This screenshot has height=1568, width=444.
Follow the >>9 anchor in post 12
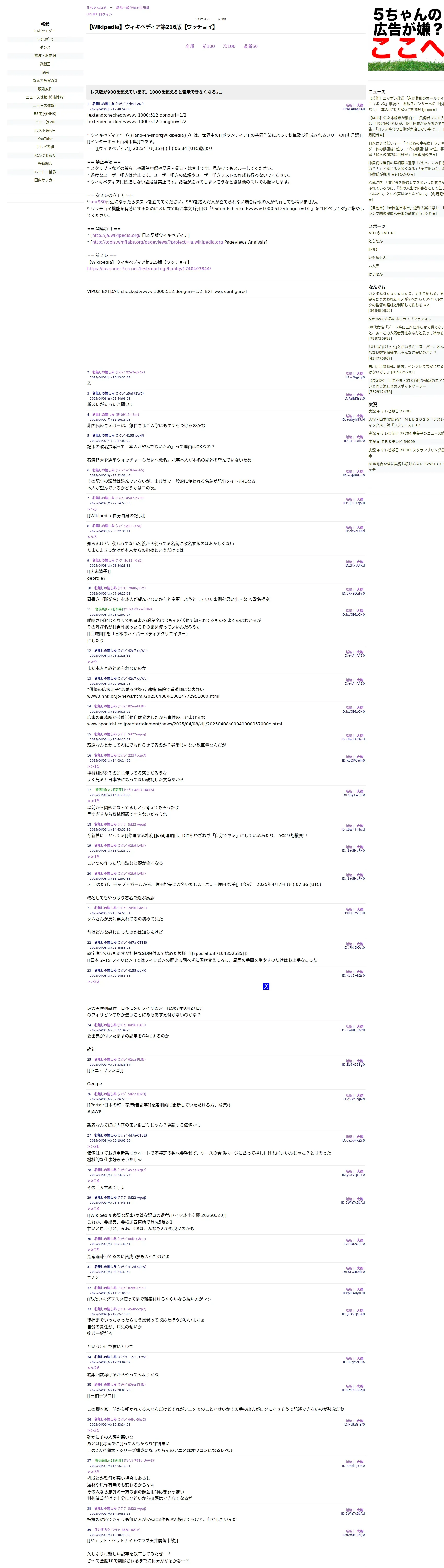coord(92,662)
